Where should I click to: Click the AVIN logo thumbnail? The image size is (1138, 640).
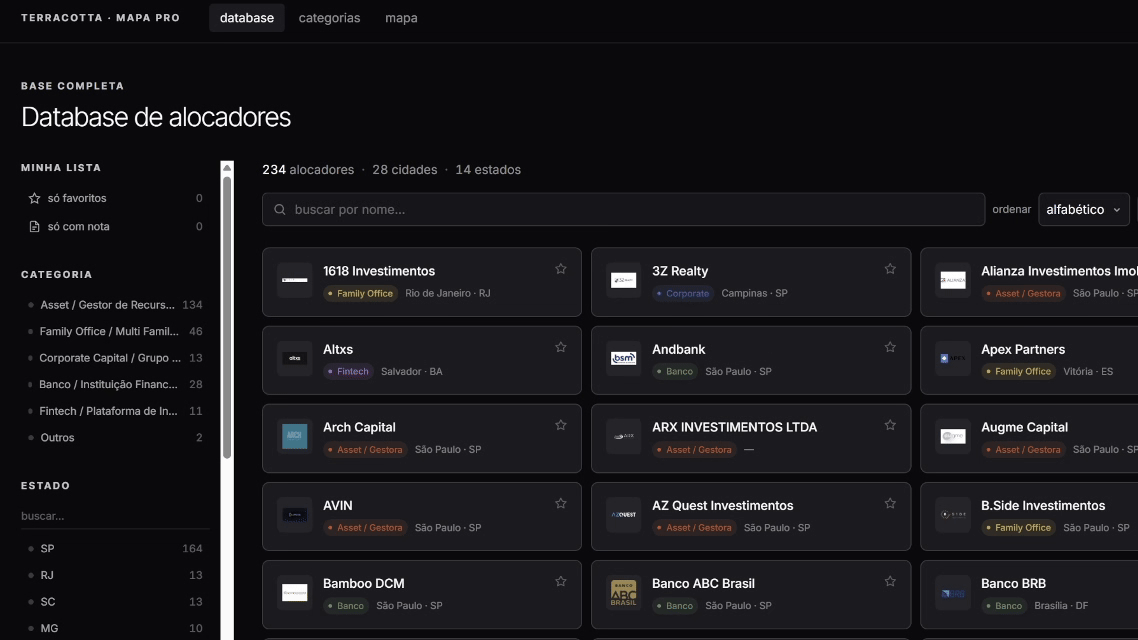coord(295,514)
